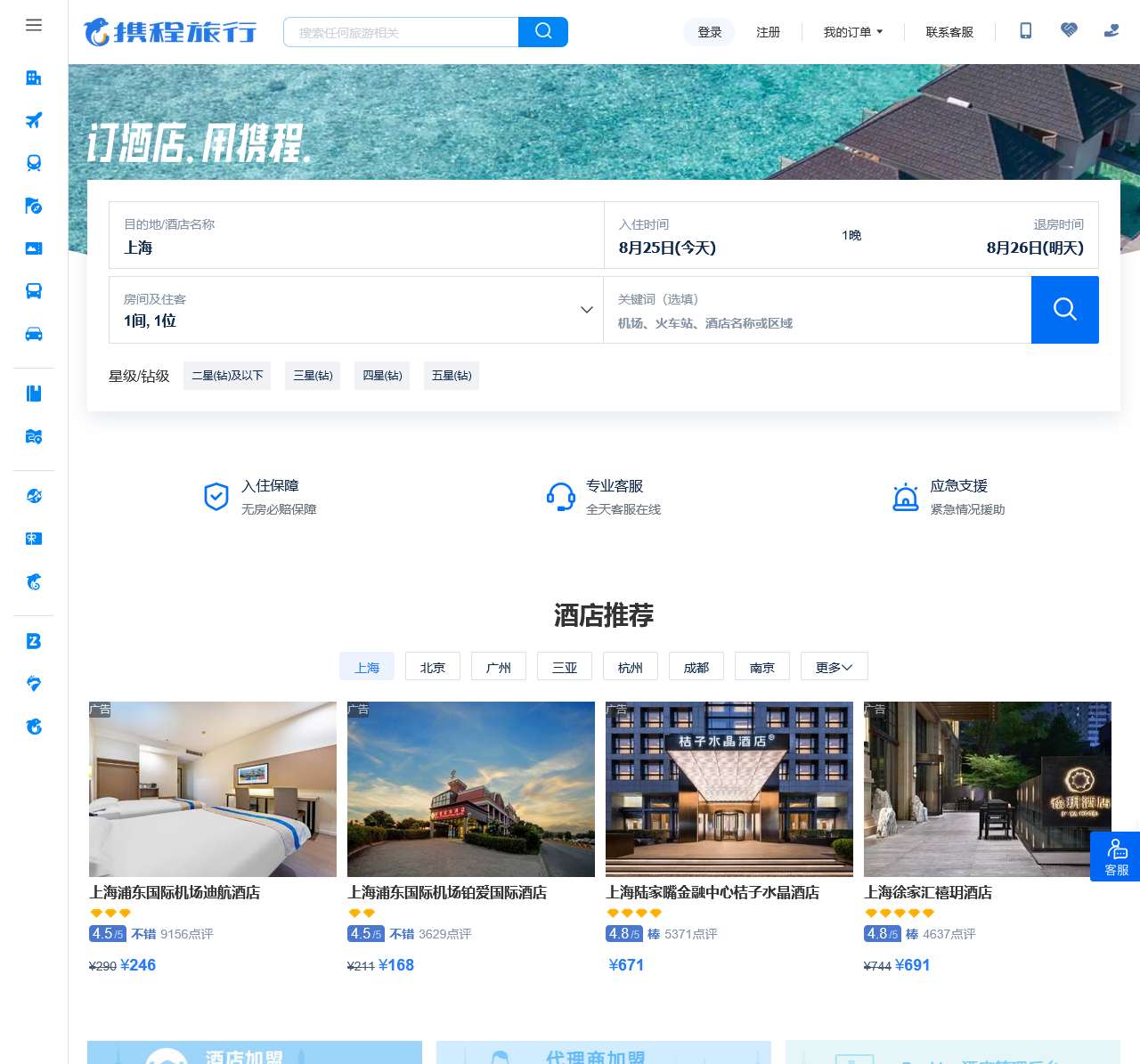This screenshot has width=1140, height=1064.
Task: Open the floating 客服 customer service panel
Action: point(1115,857)
